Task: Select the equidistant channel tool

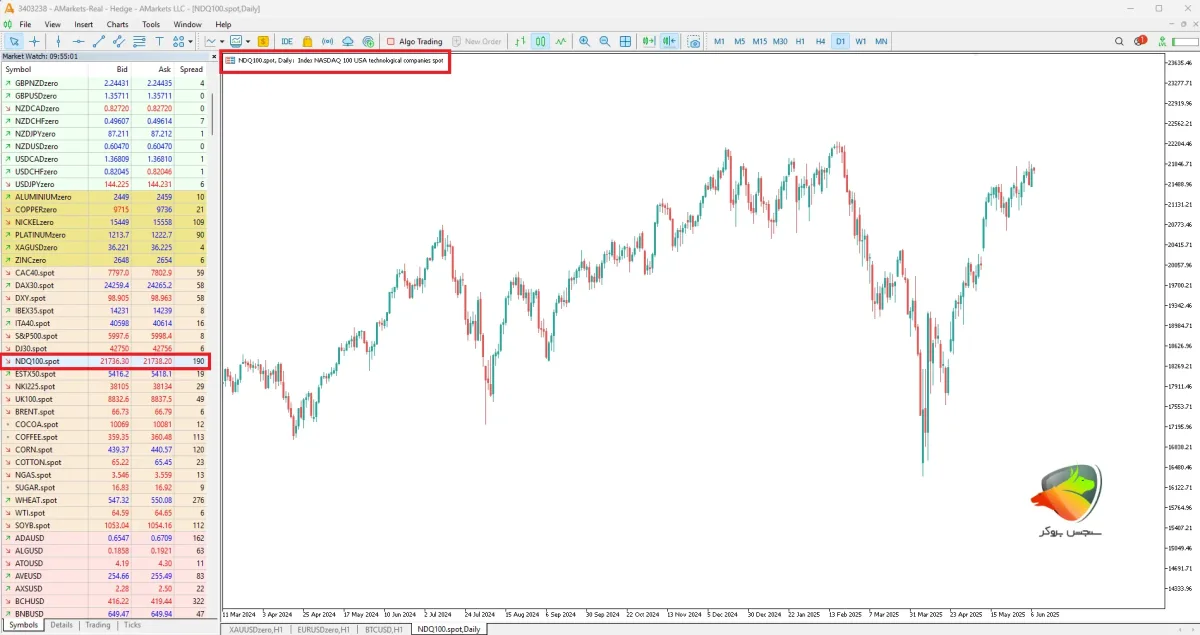Action: [119, 41]
